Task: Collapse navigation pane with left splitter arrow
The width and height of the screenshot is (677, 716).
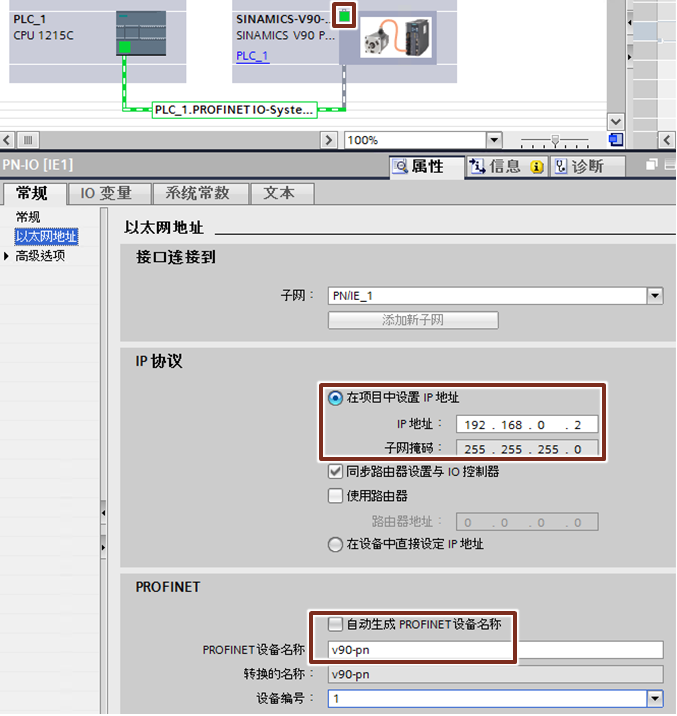Action: click(x=104, y=513)
